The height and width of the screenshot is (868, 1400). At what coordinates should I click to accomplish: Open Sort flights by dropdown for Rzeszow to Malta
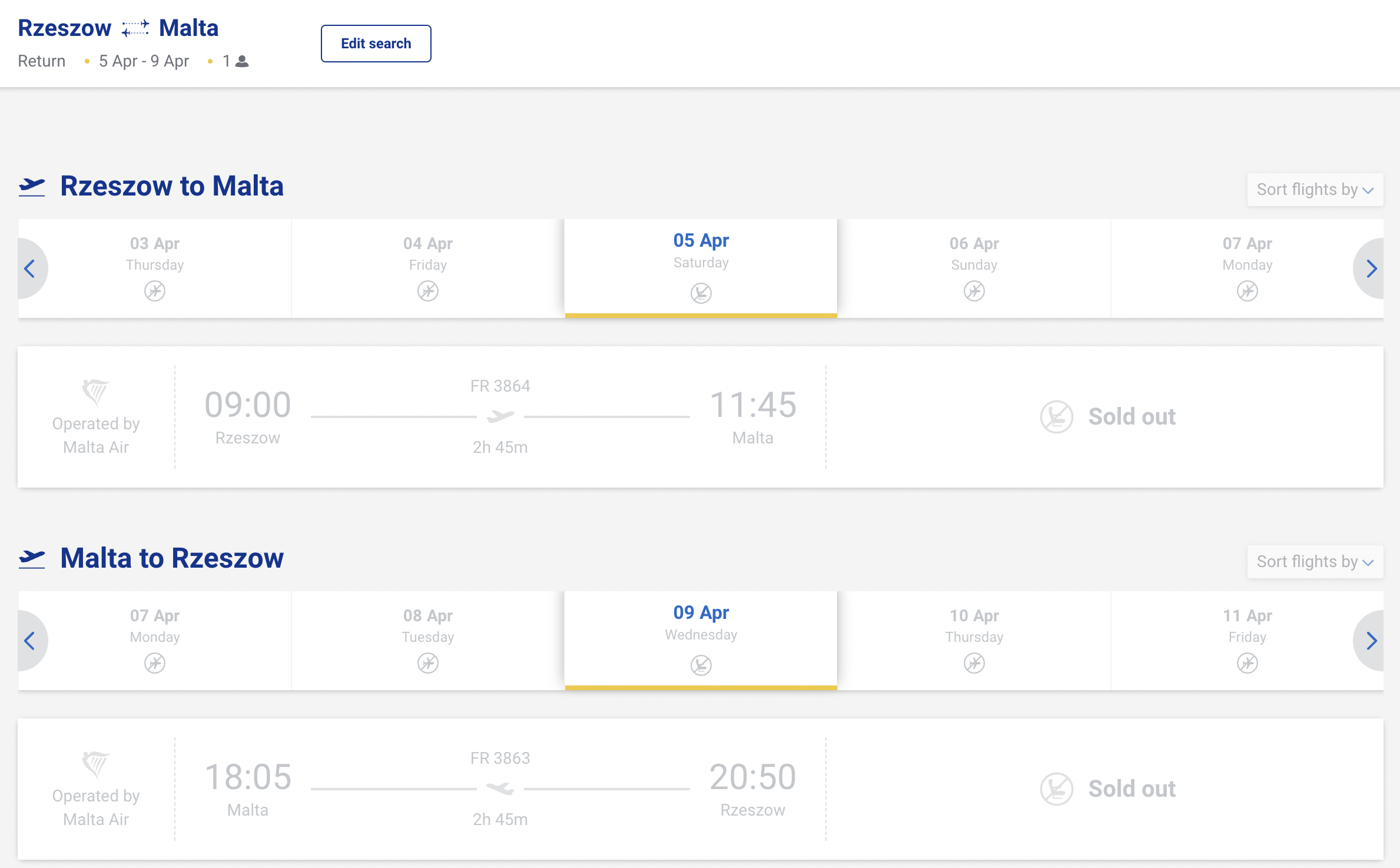(x=1315, y=190)
